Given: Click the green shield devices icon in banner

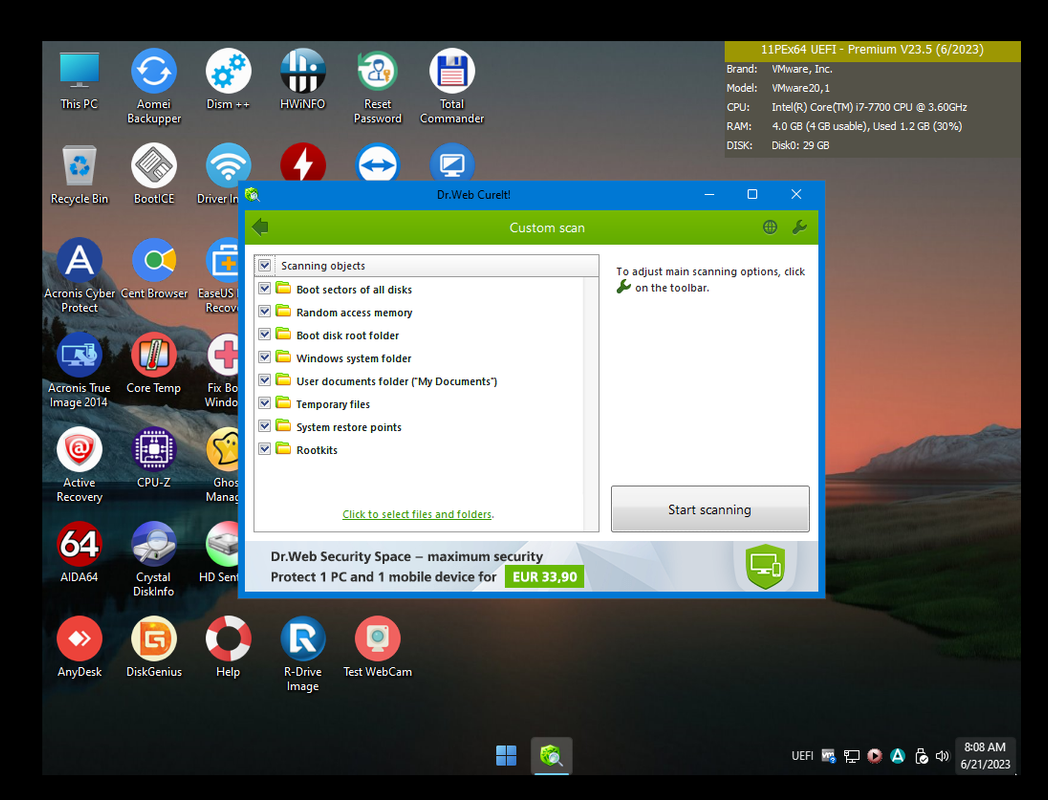Looking at the screenshot, I should point(765,567).
